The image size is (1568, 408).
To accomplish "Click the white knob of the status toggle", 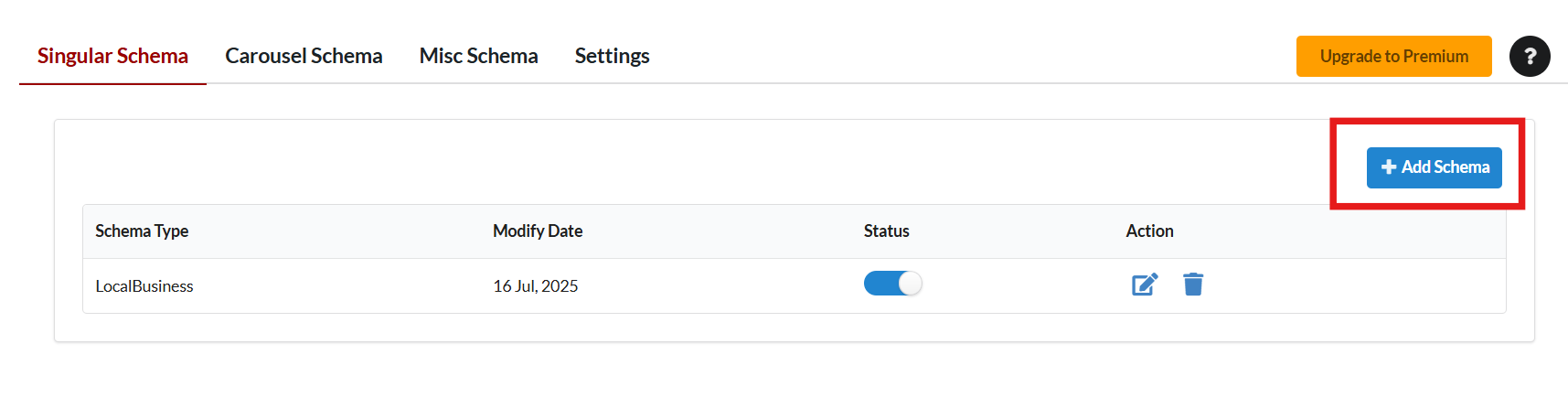I will pyautogui.click(x=910, y=284).
